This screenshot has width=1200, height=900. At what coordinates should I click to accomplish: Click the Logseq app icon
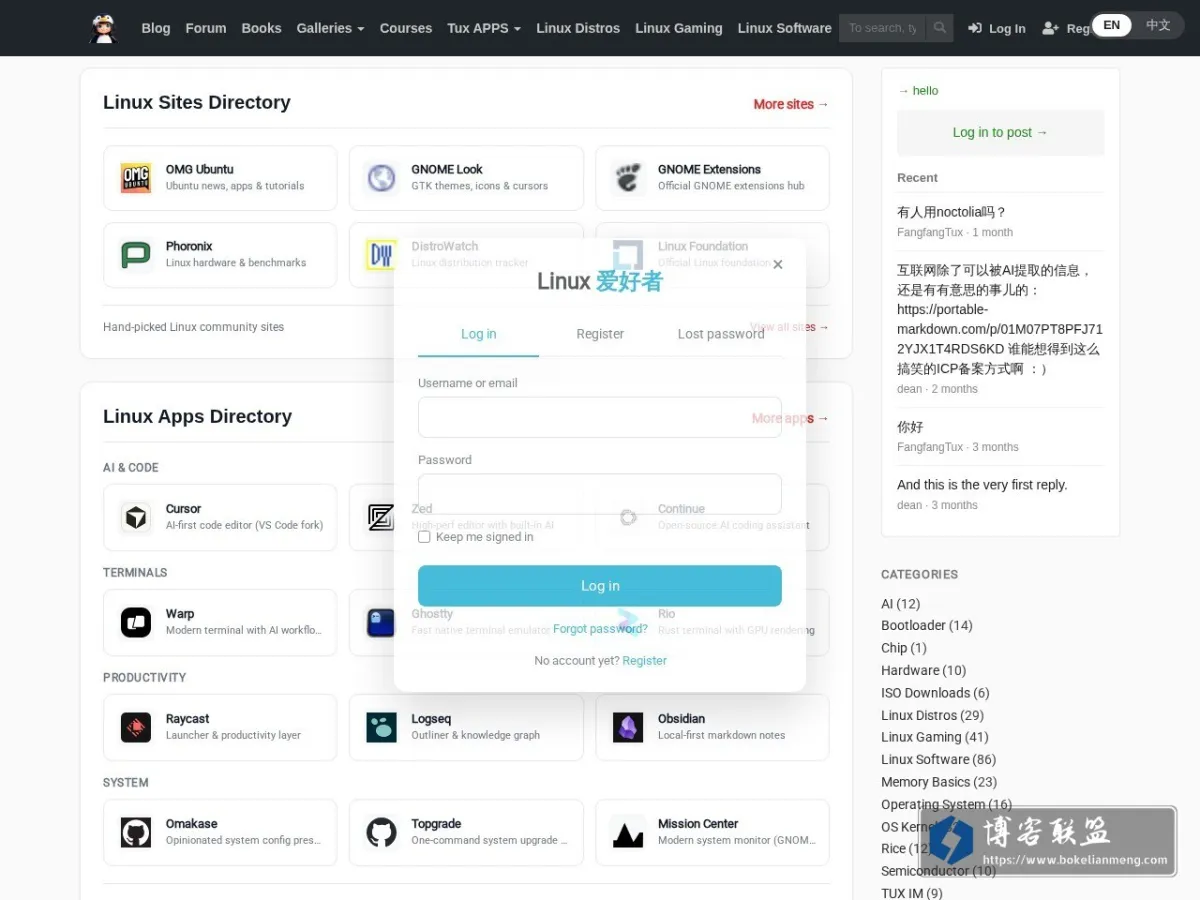(381, 727)
